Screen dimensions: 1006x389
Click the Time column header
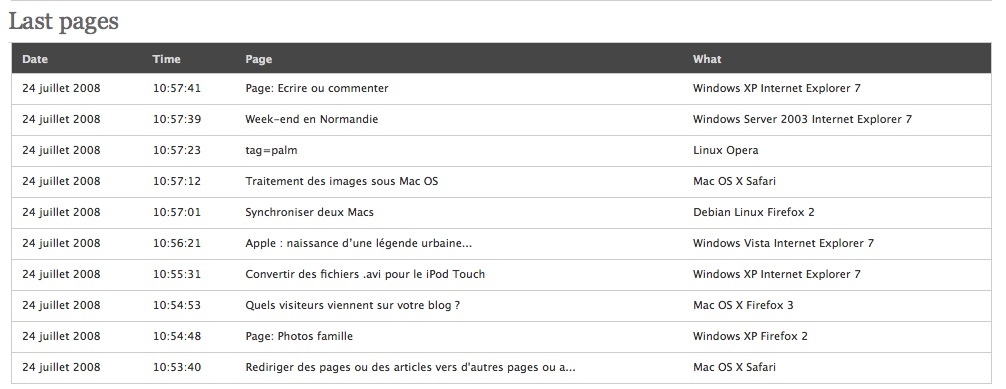(166, 59)
